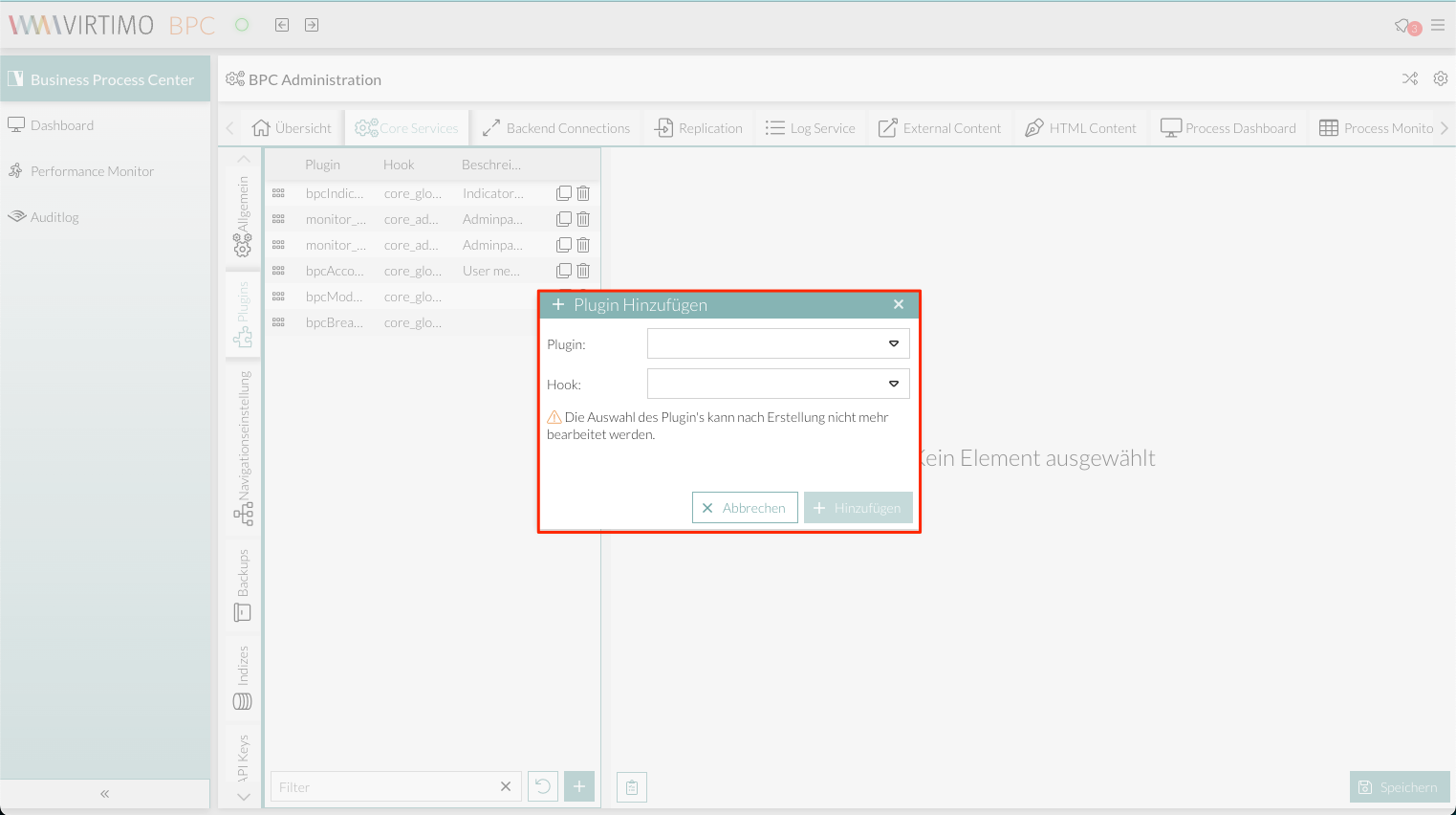Click the notification bell icon in header
Image resolution: width=1456 pixels, height=815 pixels.
coord(1404,26)
